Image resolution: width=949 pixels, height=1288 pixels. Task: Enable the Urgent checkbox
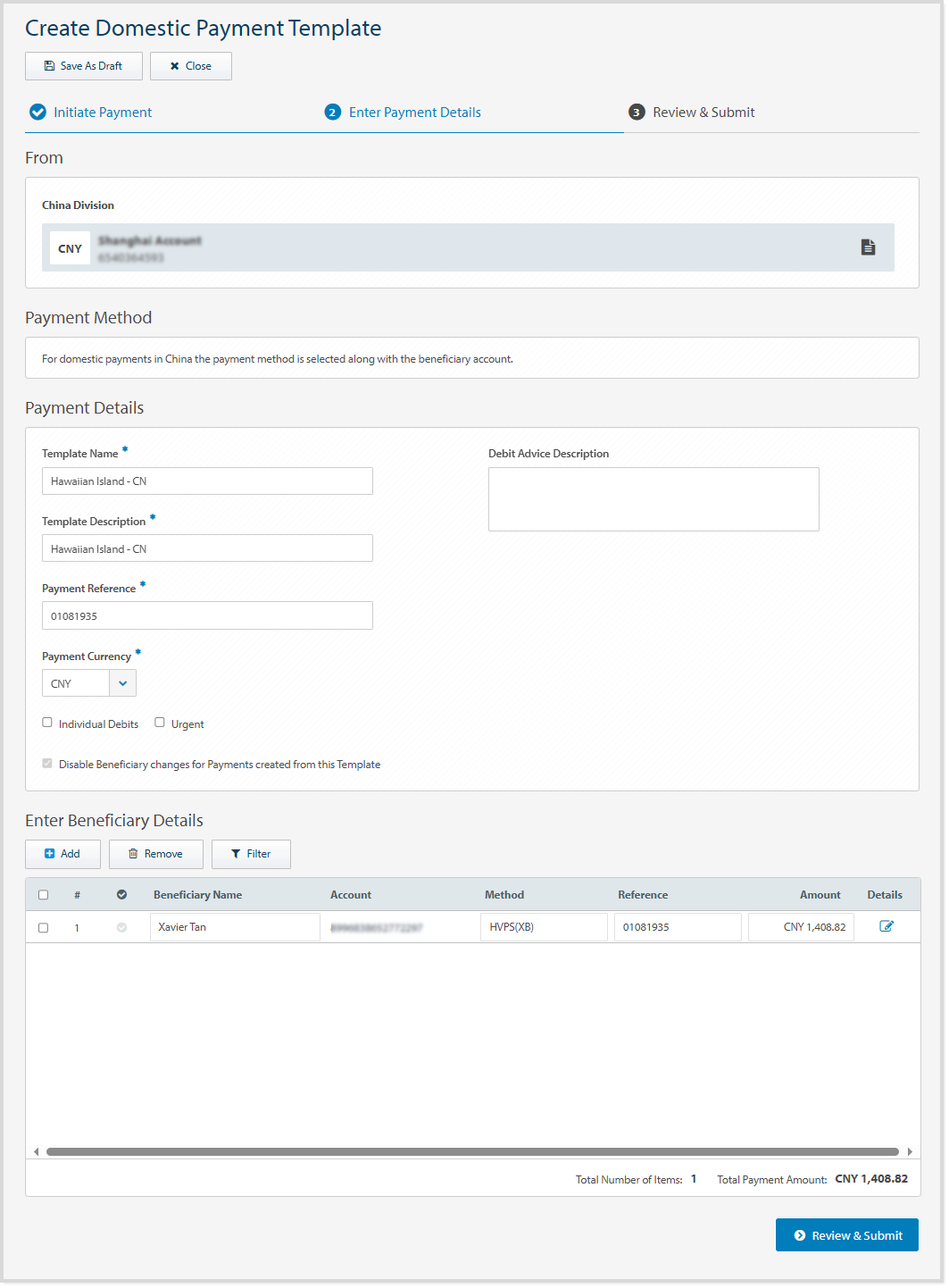159,722
